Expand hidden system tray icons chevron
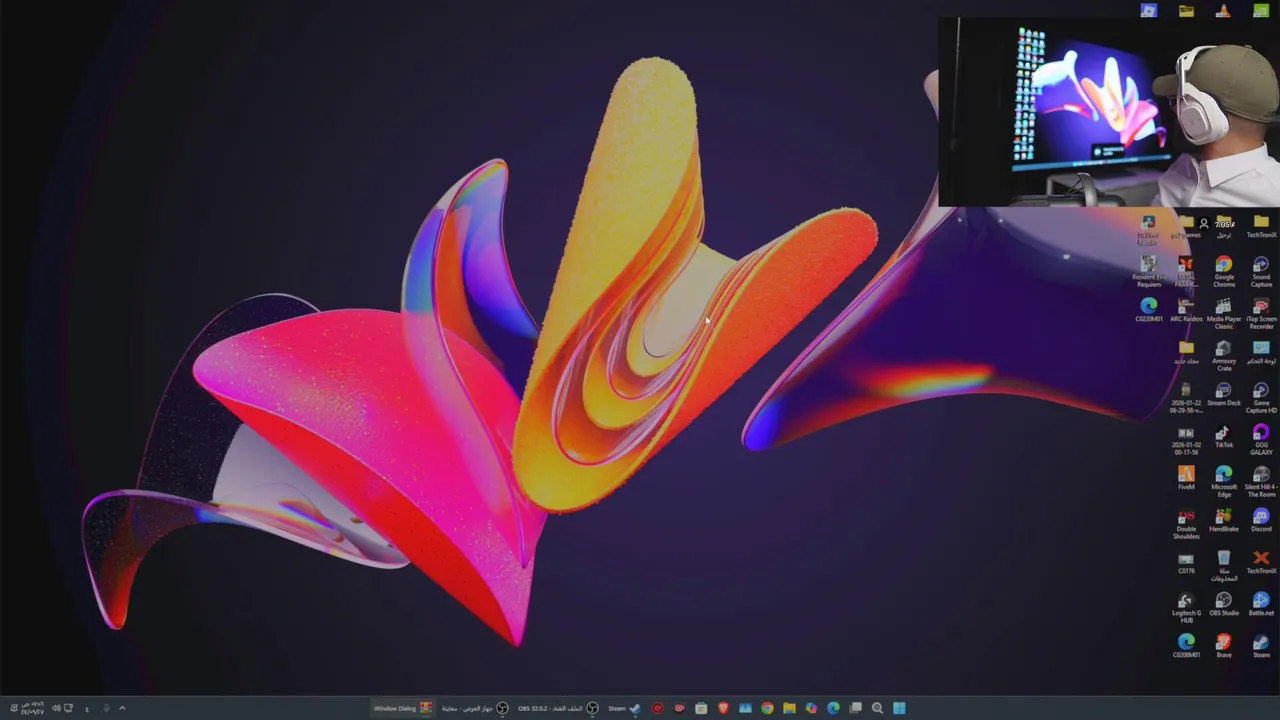Viewport: 1280px width, 720px height. pos(122,708)
